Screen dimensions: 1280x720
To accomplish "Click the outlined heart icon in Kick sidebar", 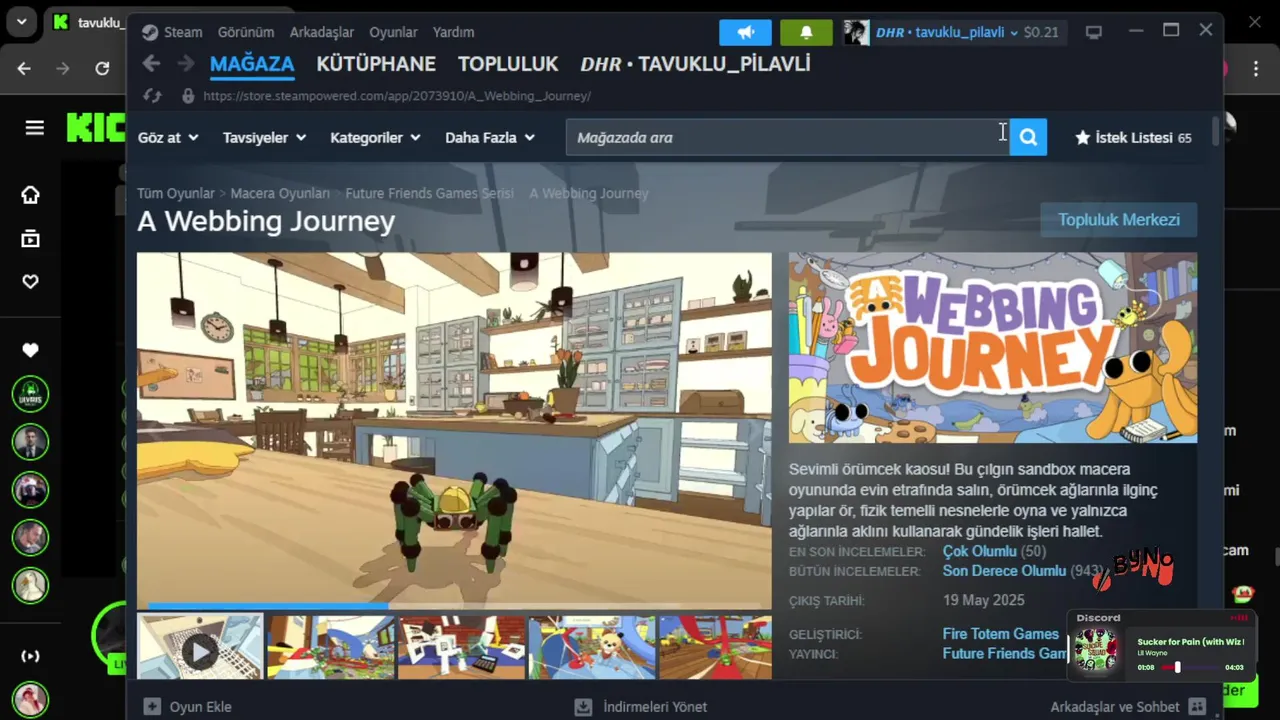I will (x=30, y=282).
